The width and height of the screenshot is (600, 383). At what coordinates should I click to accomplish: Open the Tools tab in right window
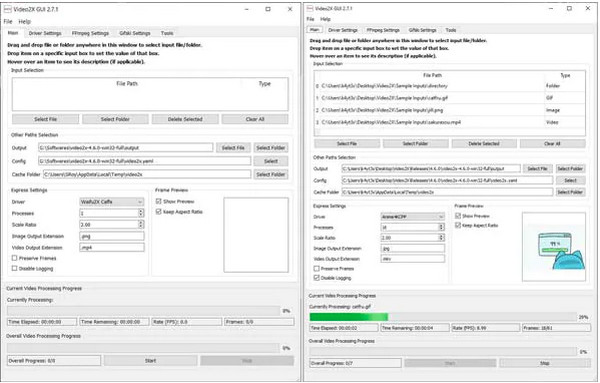[x=451, y=30]
